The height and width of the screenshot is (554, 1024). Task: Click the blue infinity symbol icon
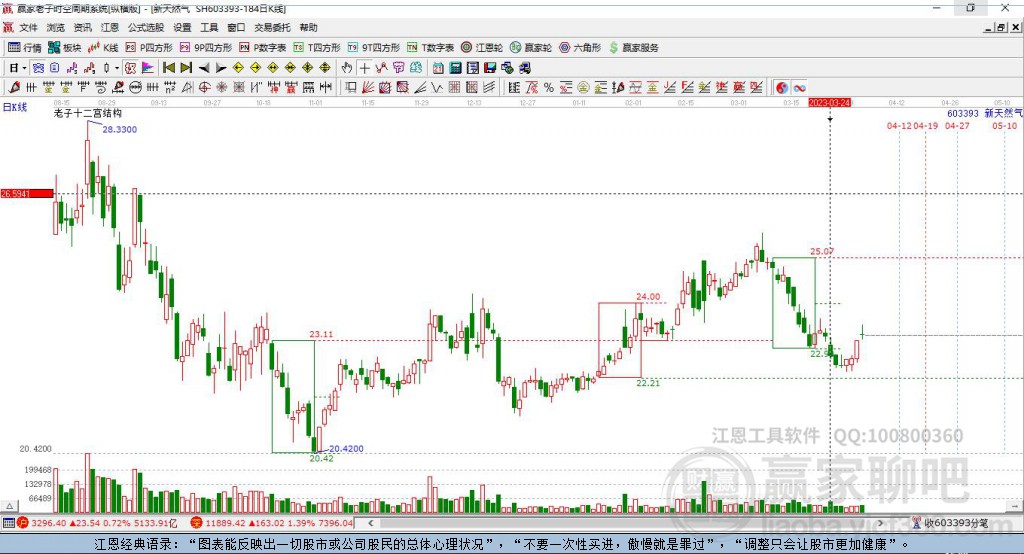[799, 88]
